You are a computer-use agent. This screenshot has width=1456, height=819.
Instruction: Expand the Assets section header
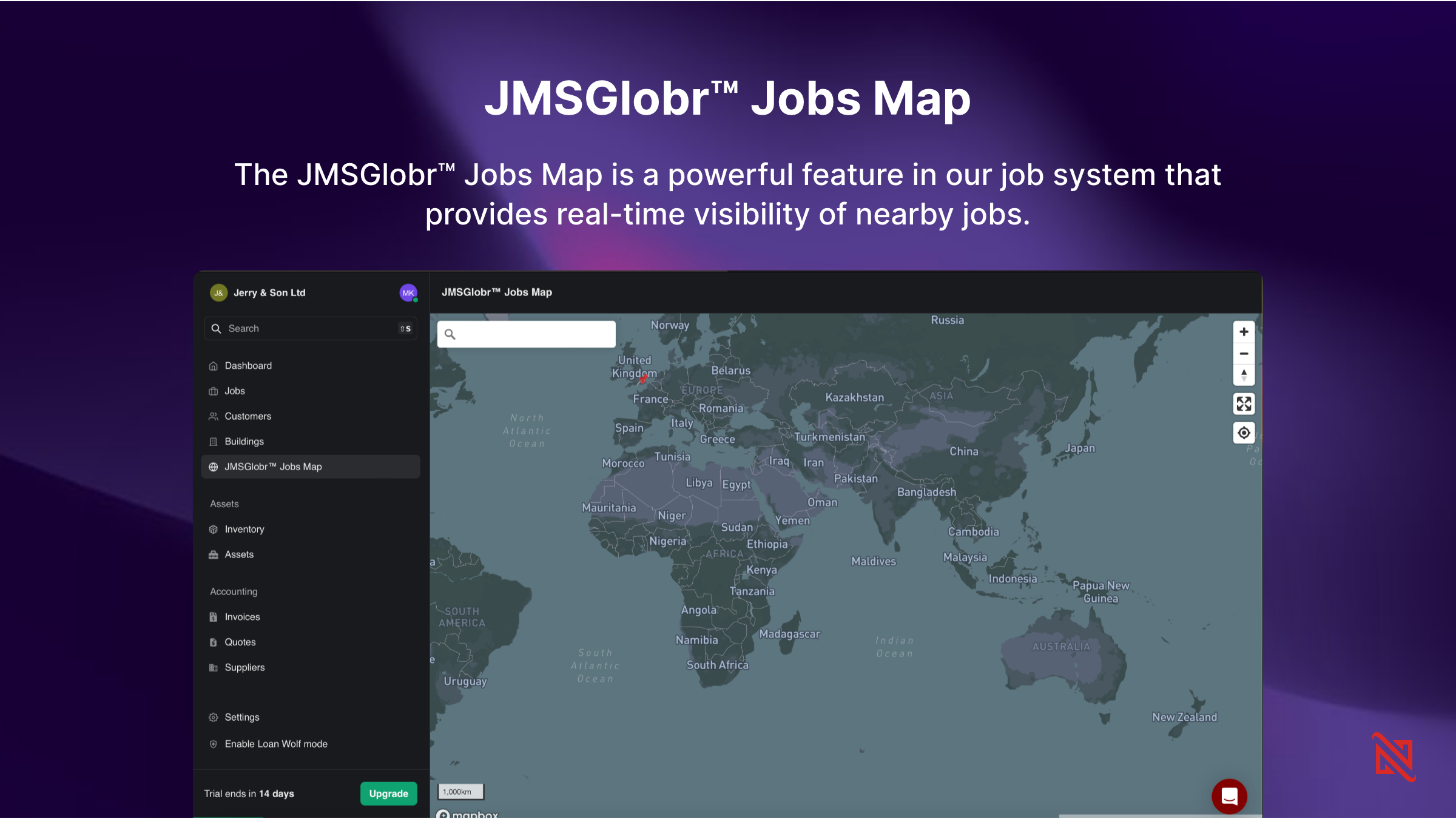click(224, 504)
